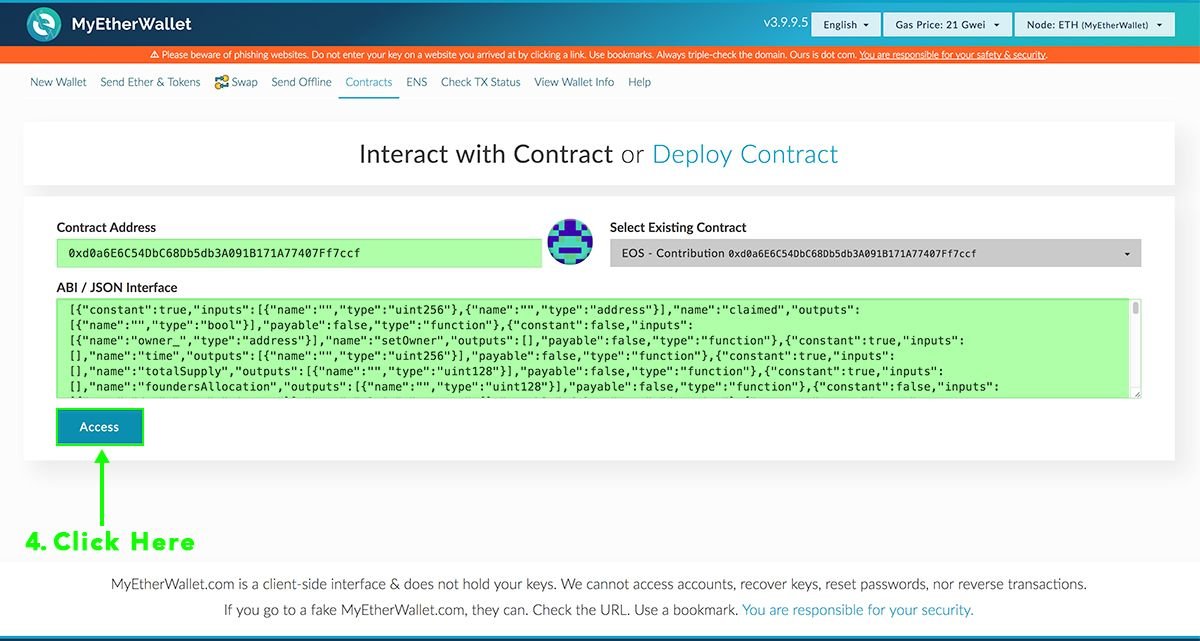The height and width of the screenshot is (641, 1200).
Task: Click the 'Contract Address' label
Action: (x=106, y=227)
